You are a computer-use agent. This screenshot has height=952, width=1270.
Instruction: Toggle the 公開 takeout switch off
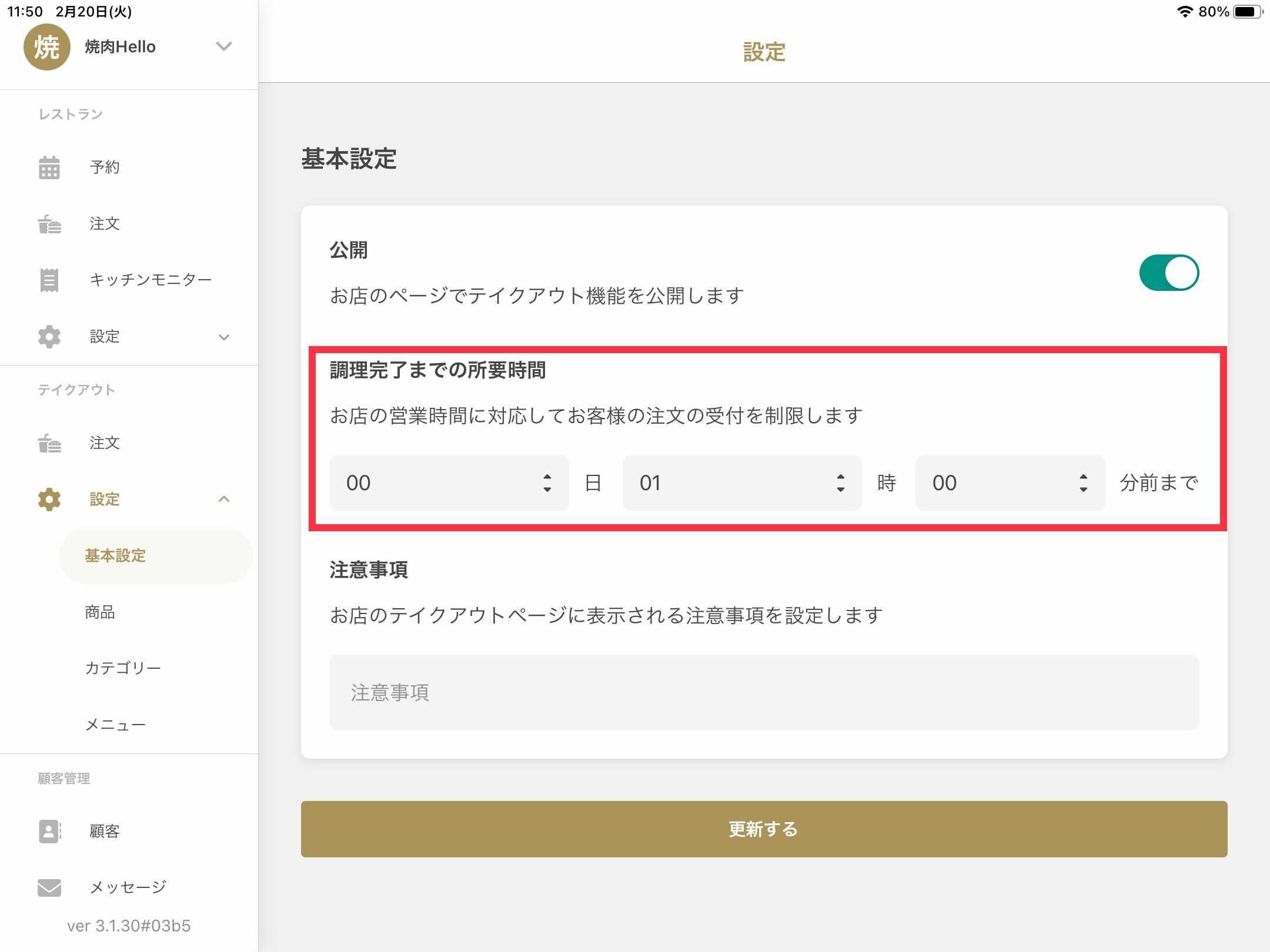click(1169, 273)
